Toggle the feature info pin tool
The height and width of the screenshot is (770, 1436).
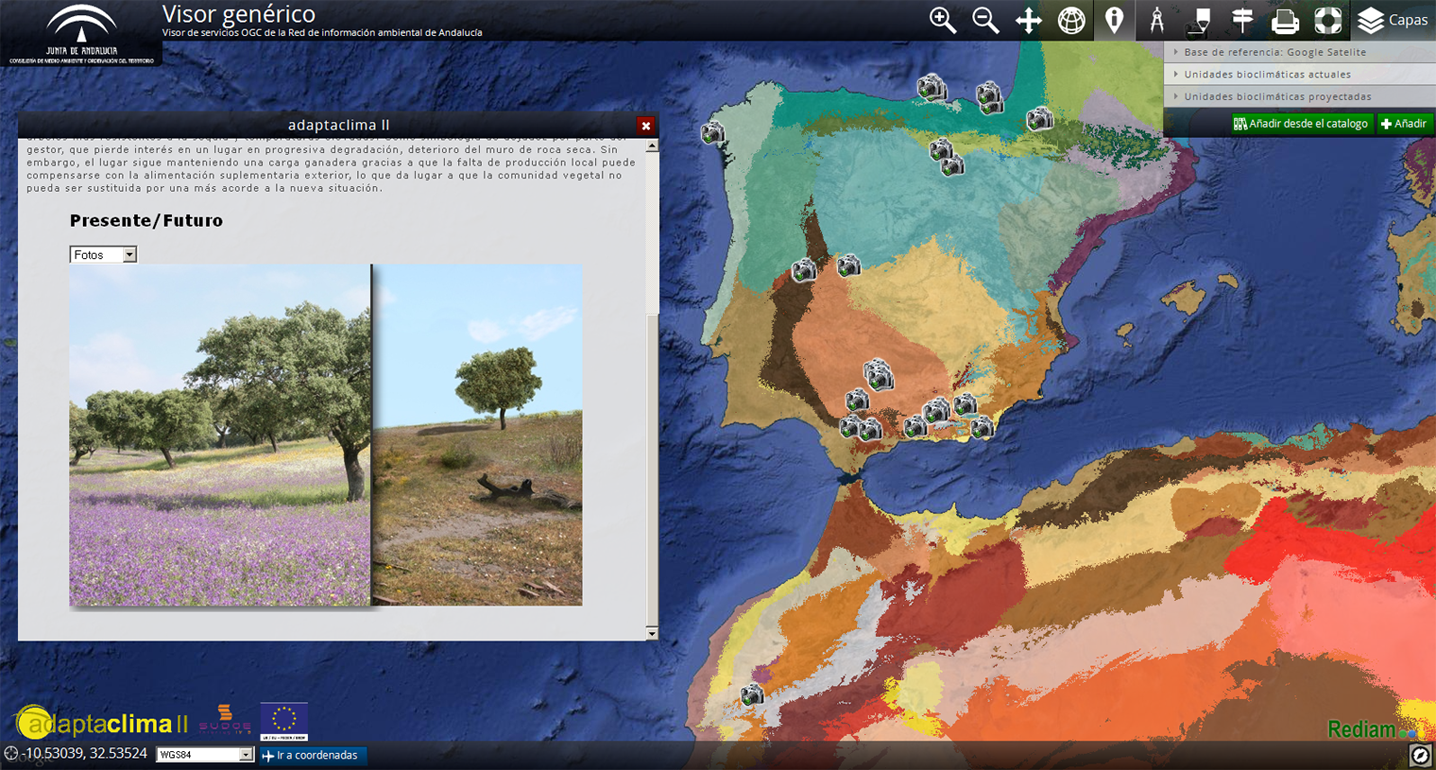click(1114, 21)
